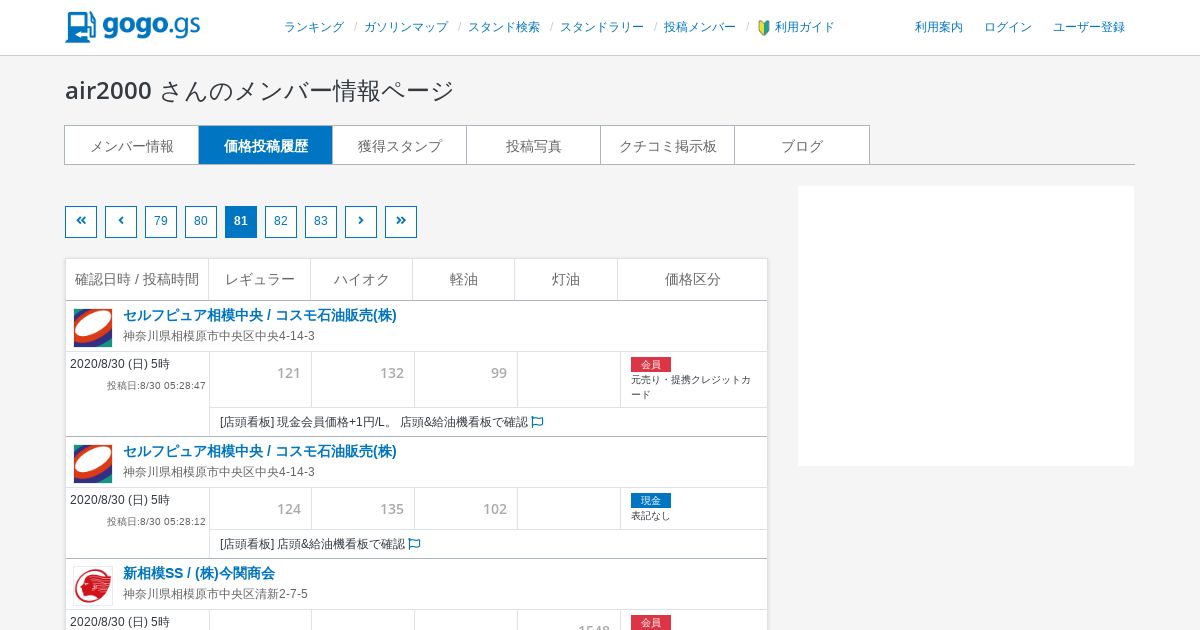The height and width of the screenshot is (630, 1200).
Task: Go to page 82
Action: coord(281,222)
